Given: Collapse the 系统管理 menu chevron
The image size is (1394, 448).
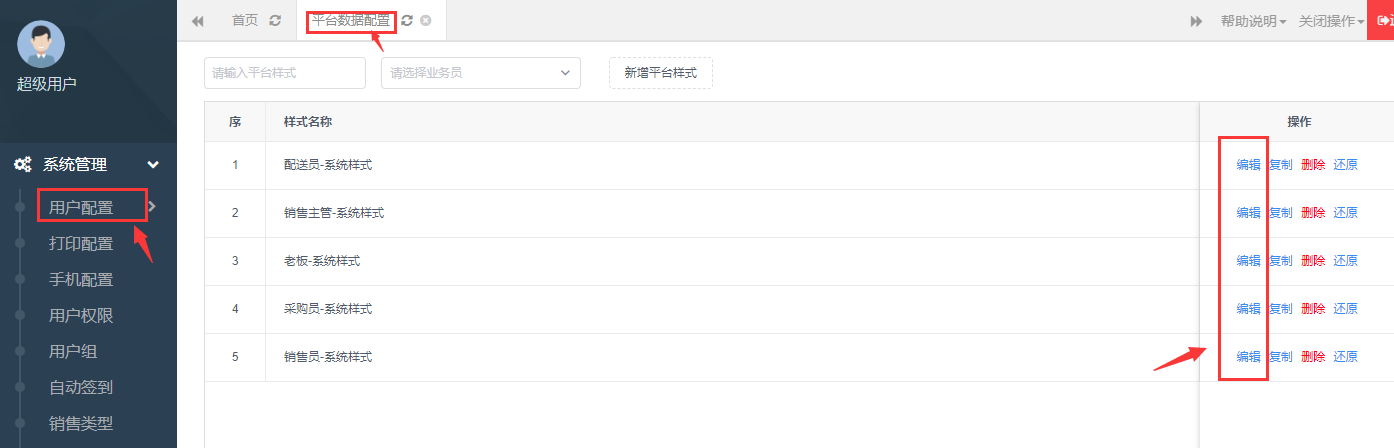Looking at the screenshot, I should pos(153,165).
